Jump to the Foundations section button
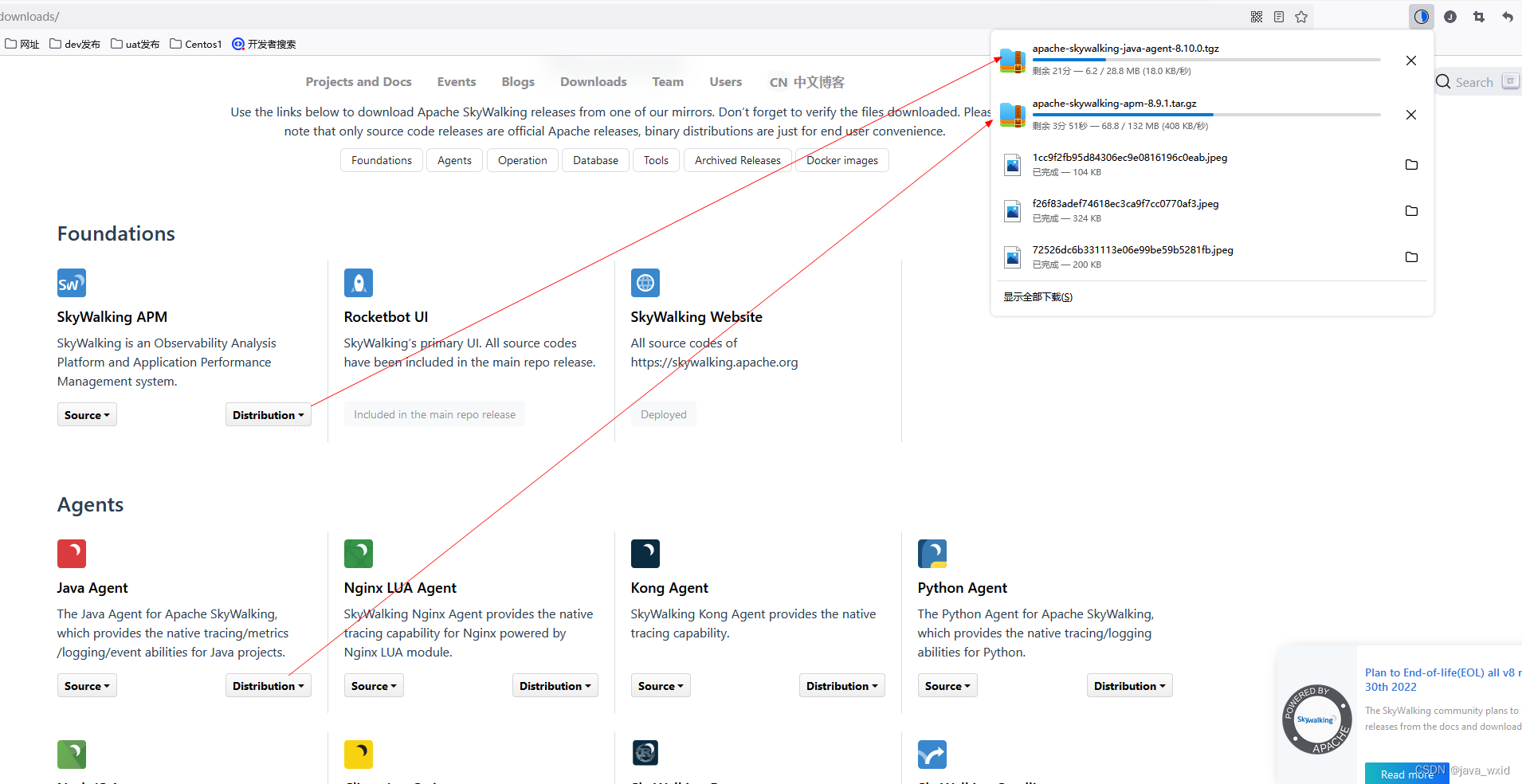1522x784 pixels. tap(382, 160)
